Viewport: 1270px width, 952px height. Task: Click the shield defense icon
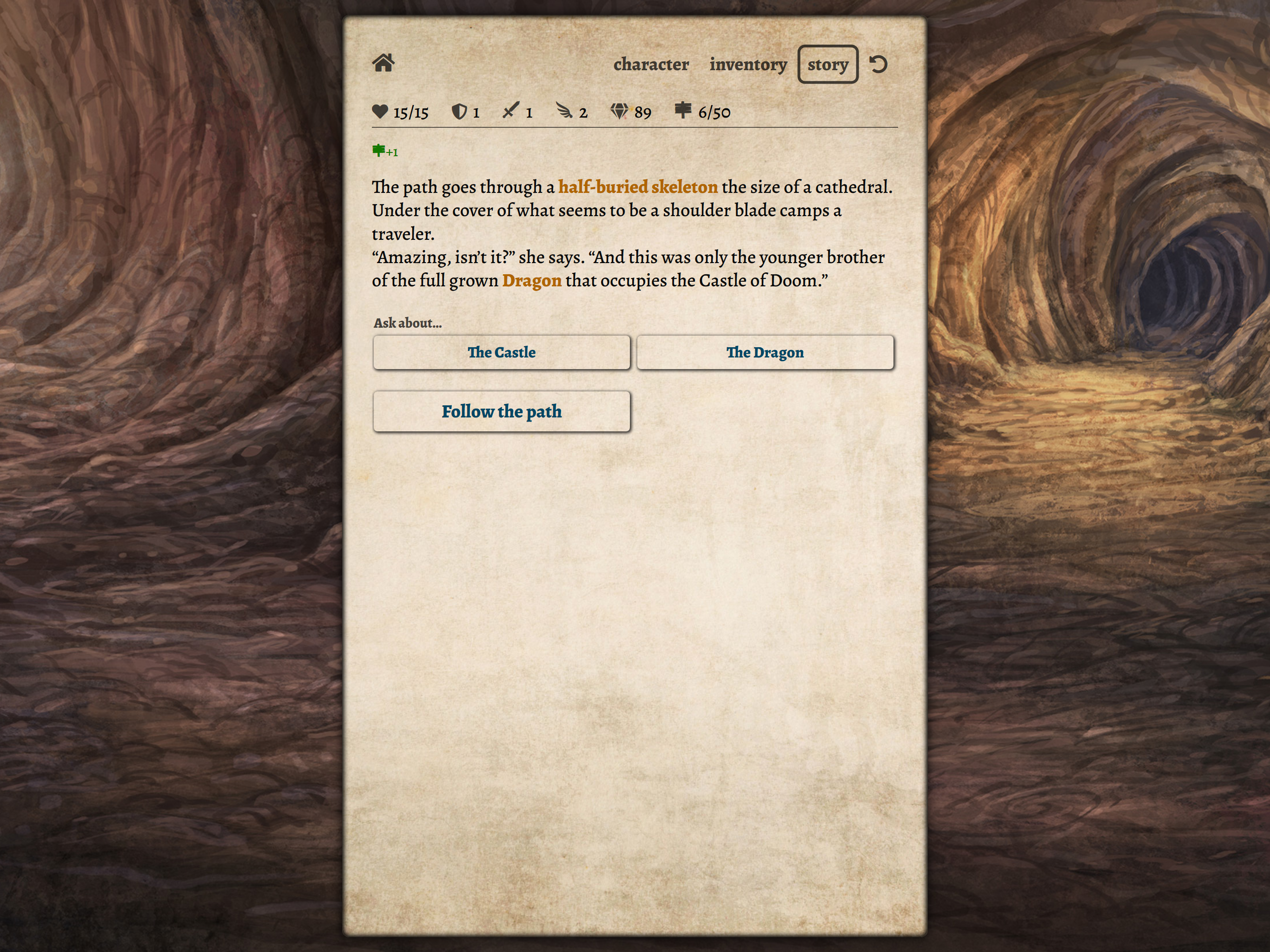pyautogui.click(x=459, y=112)
